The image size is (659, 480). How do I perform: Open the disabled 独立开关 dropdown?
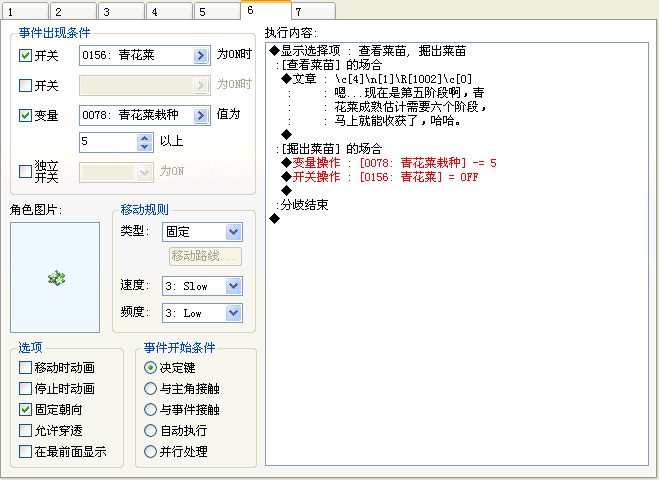(145, 172)
